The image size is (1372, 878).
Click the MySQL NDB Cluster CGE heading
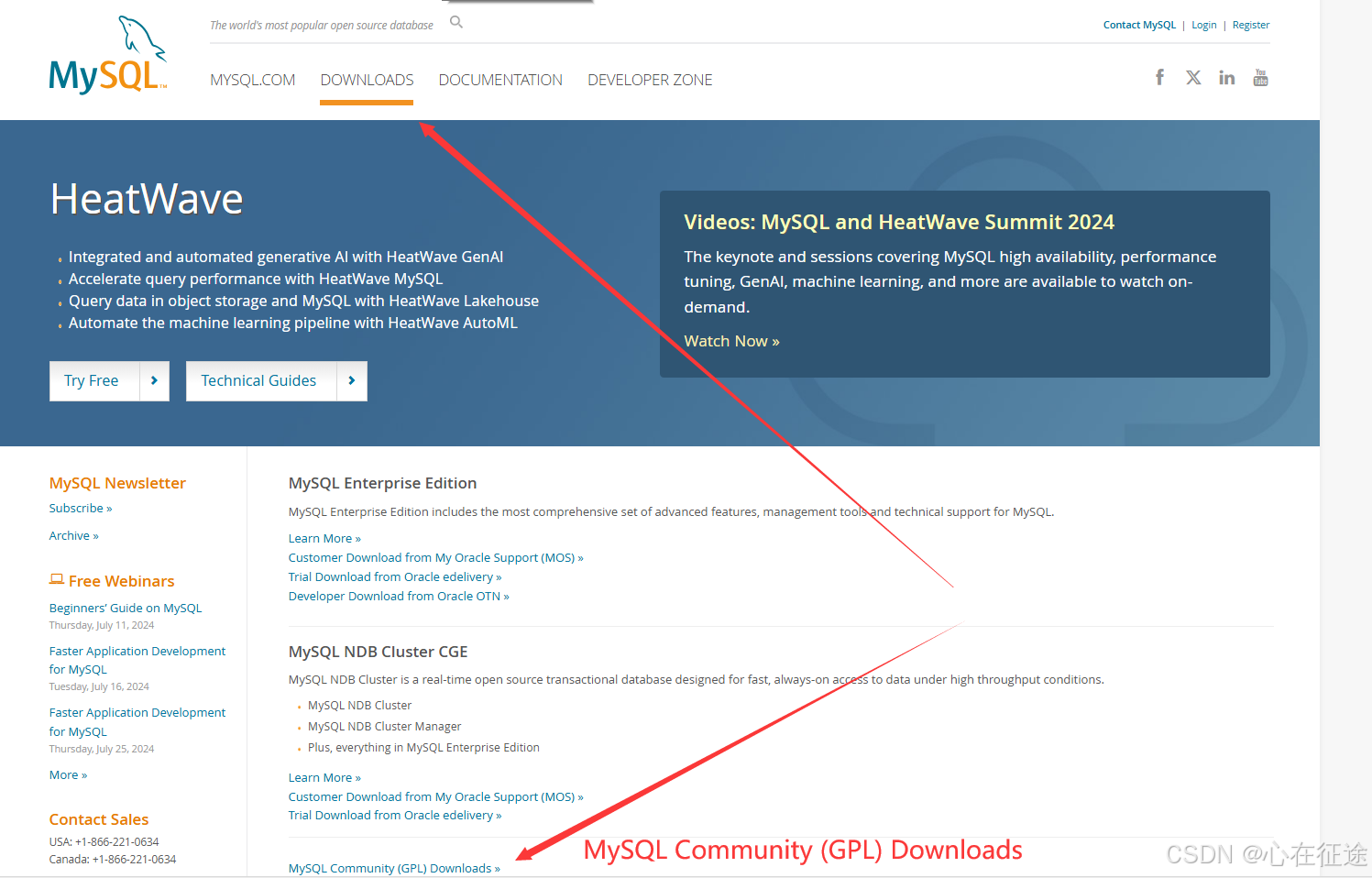tap(378, 652)
